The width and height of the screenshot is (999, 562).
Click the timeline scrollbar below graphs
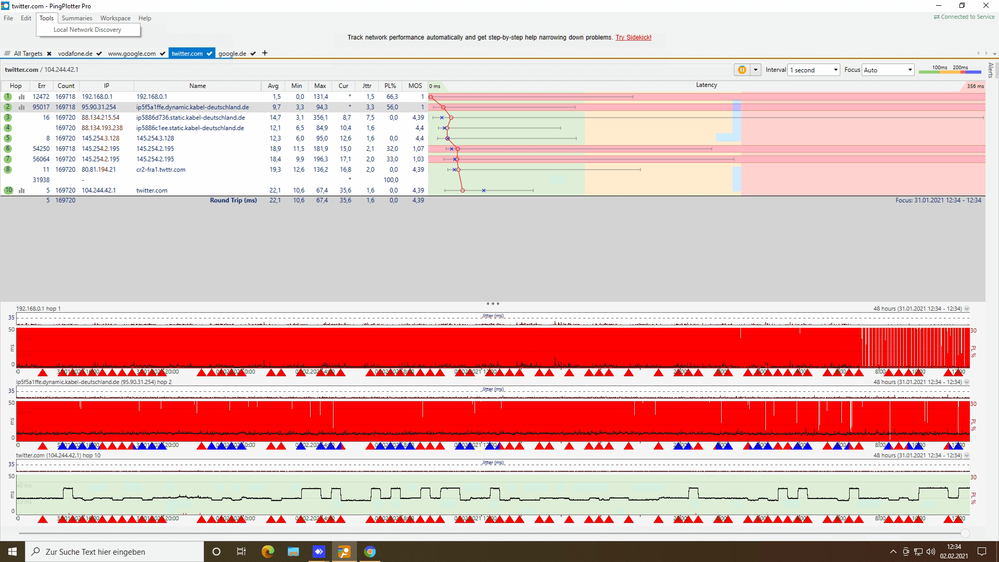coord(491,533)
